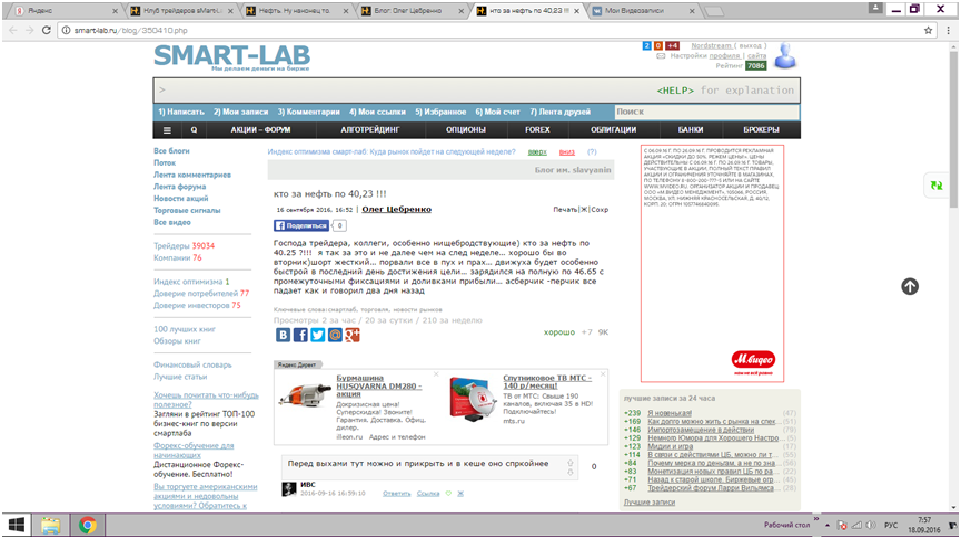Open the Windows Start menu
Image resolution: width=960 pixels, height=540 pixels.
pos(17,525)
